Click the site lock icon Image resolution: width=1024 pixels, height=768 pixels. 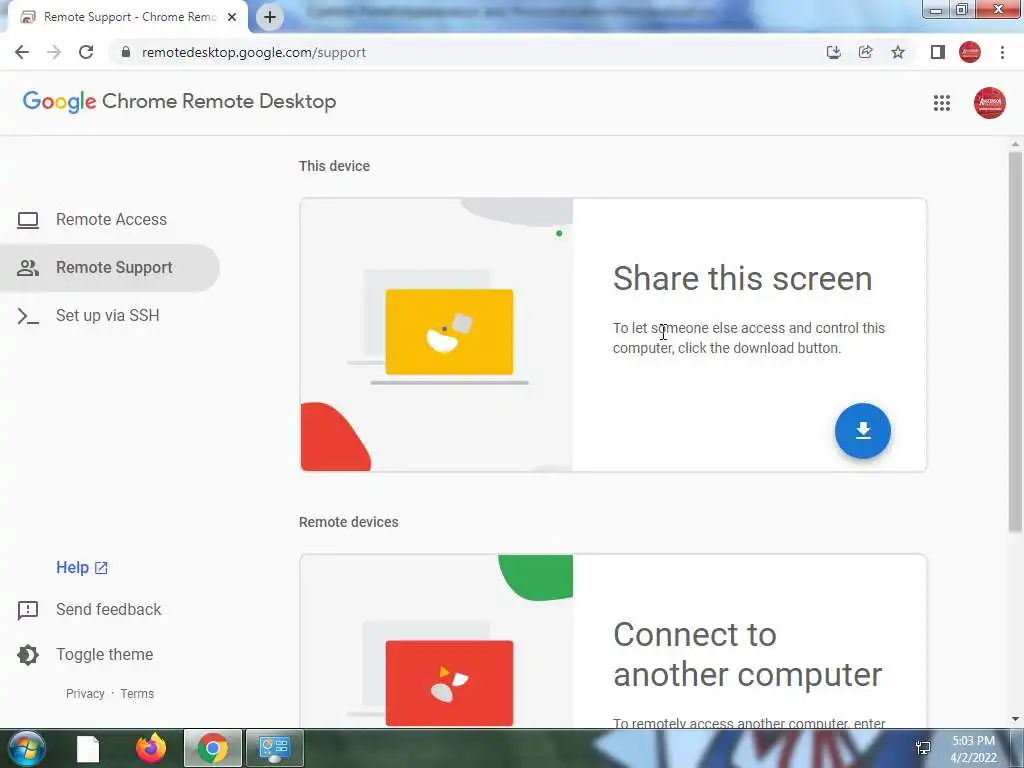click(x=126, y=52)
